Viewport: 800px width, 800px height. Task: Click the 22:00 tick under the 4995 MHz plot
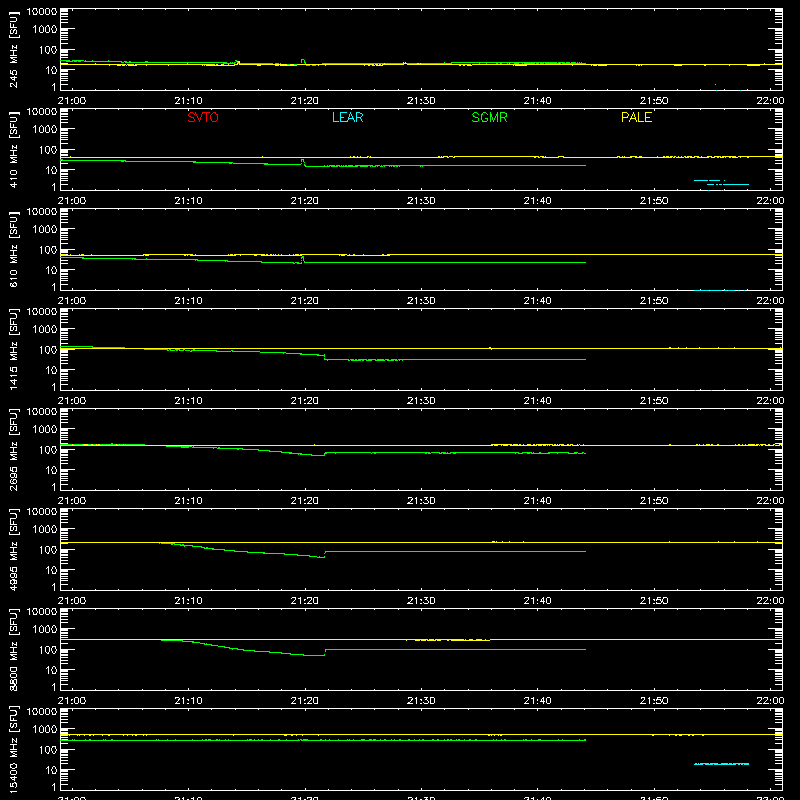pos(770,601)
